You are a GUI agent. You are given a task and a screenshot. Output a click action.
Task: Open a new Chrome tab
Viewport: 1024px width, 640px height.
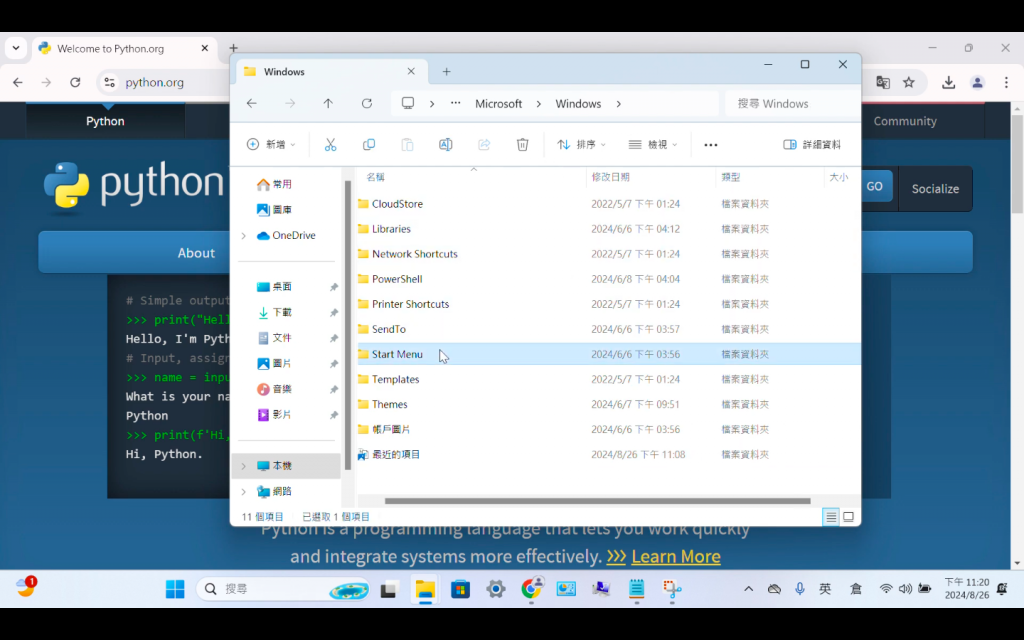click(233, 48)
